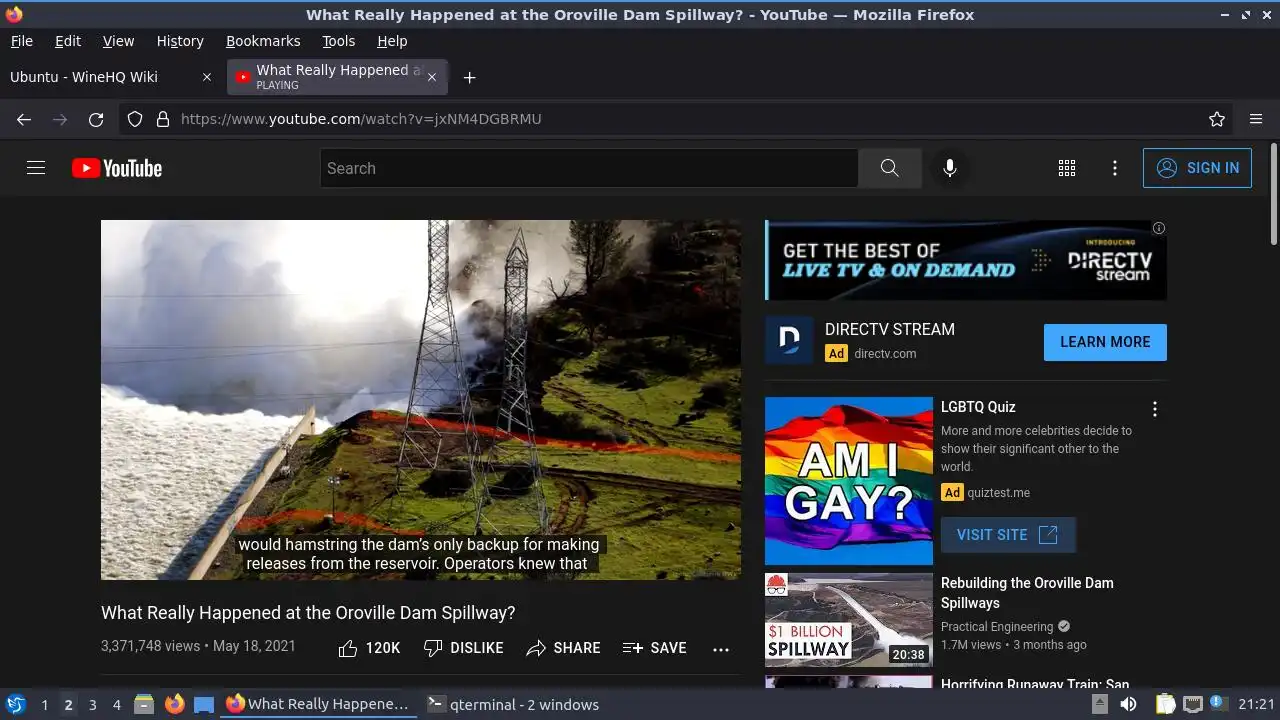1280x720 pixels.
Task: Click the directv.com advertiser link
Action: (885, 353)
